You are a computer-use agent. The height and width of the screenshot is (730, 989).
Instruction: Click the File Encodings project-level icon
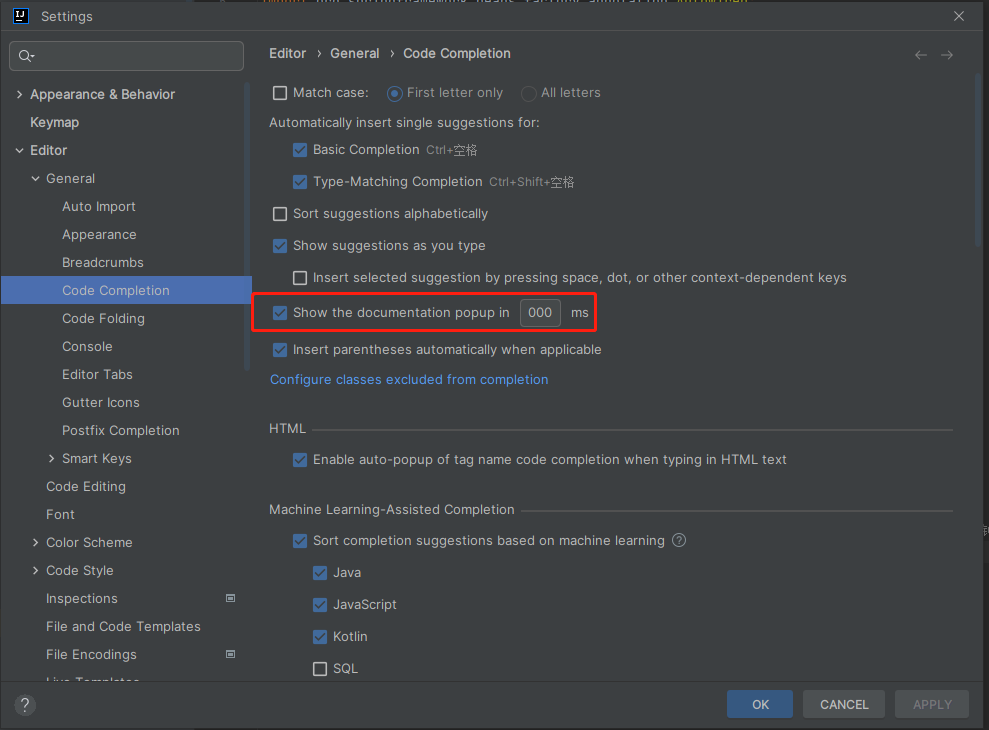[230, 654]
